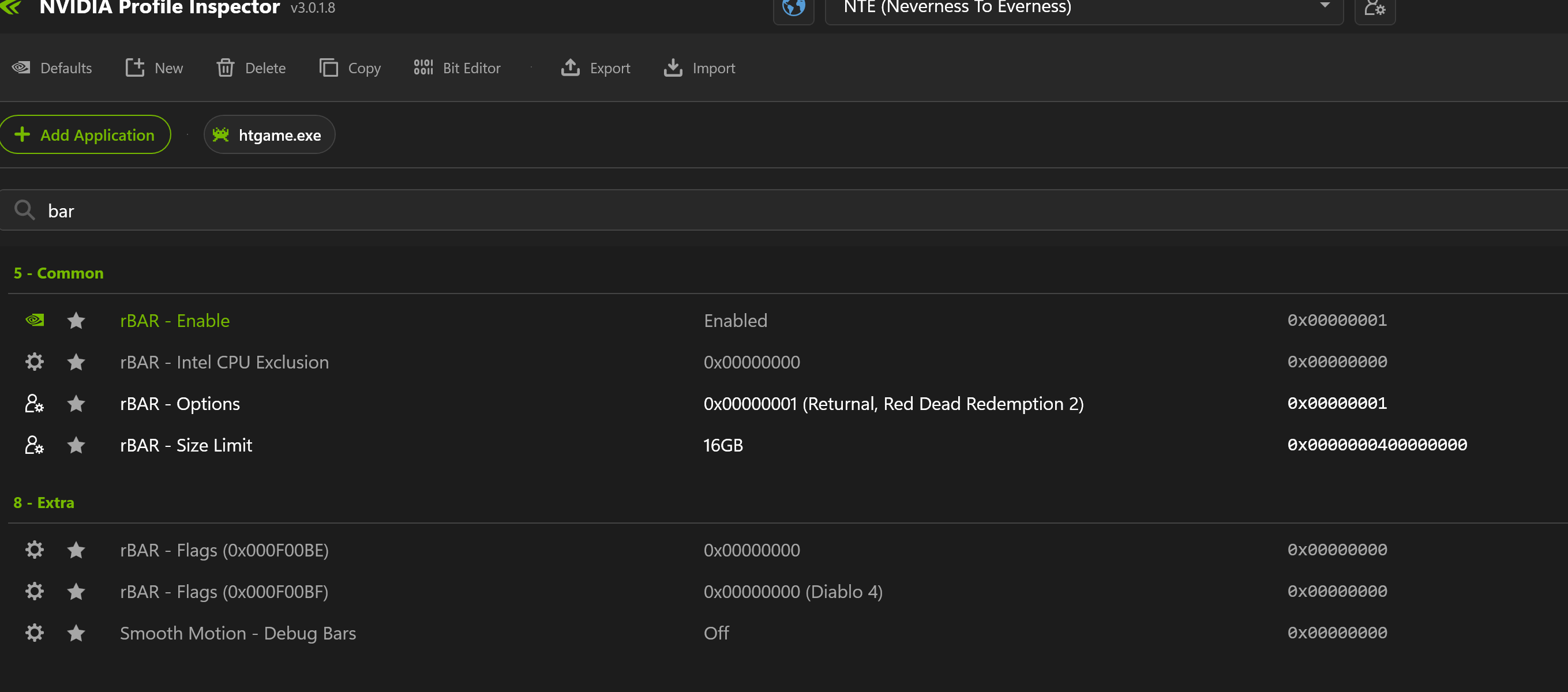1568x692 pixels.
Task: Click version label v3.0.1.8
Action: click(x=313, y=8)
